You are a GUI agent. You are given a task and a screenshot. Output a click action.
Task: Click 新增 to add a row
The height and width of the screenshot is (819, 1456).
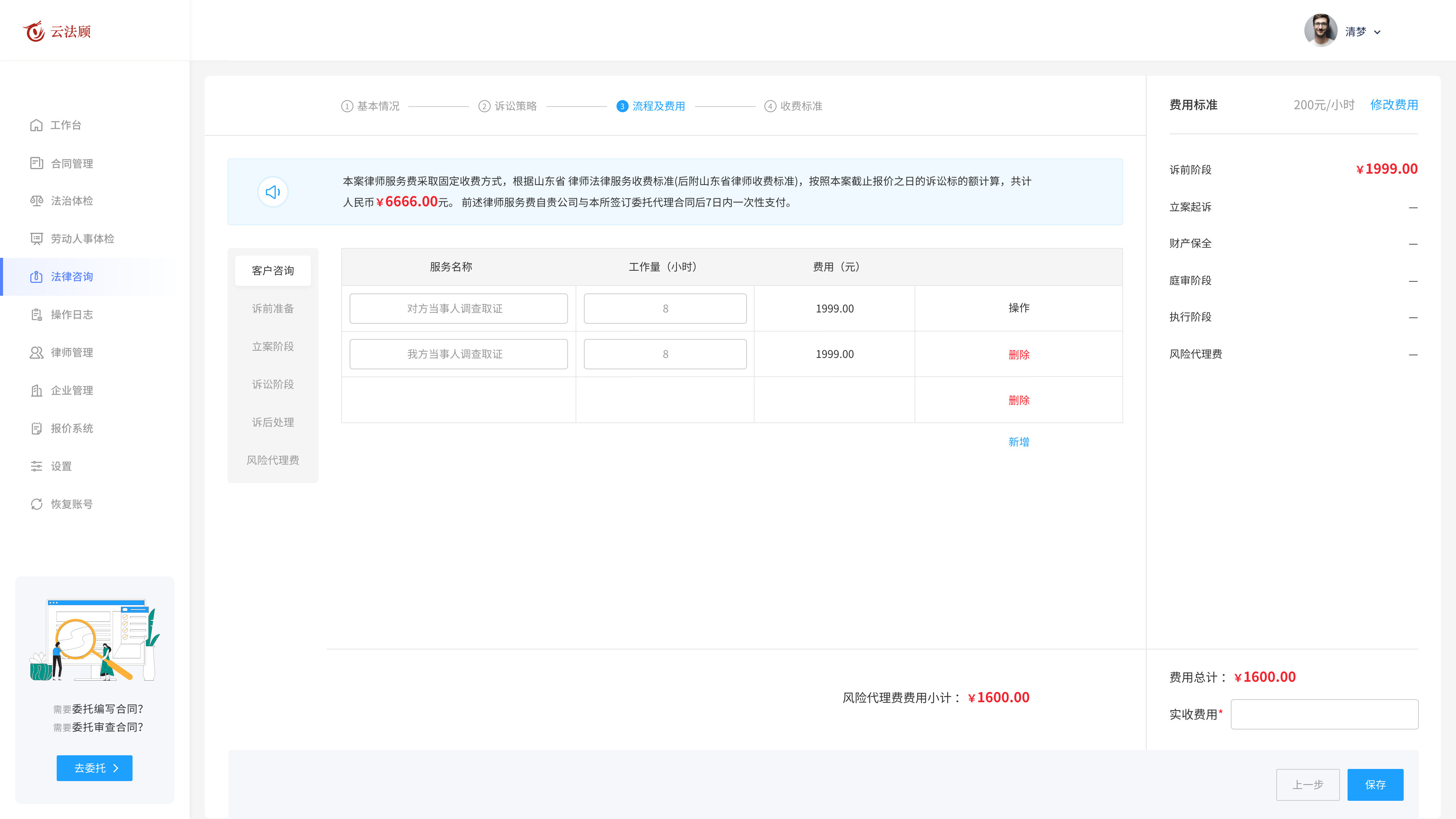1018,442
